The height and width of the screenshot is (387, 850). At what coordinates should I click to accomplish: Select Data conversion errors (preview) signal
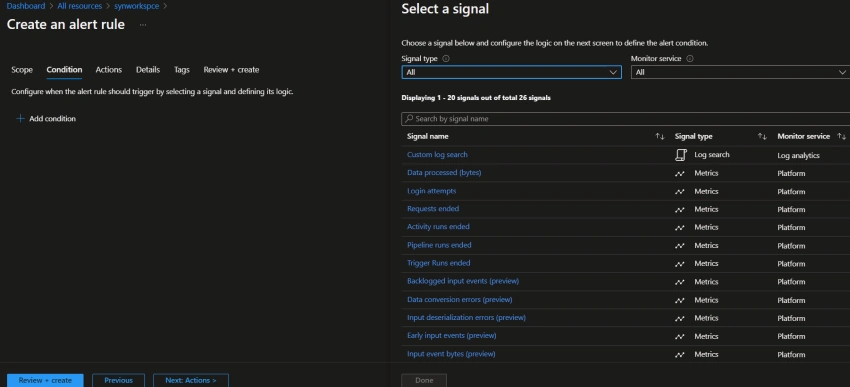[x=460, y=299]
